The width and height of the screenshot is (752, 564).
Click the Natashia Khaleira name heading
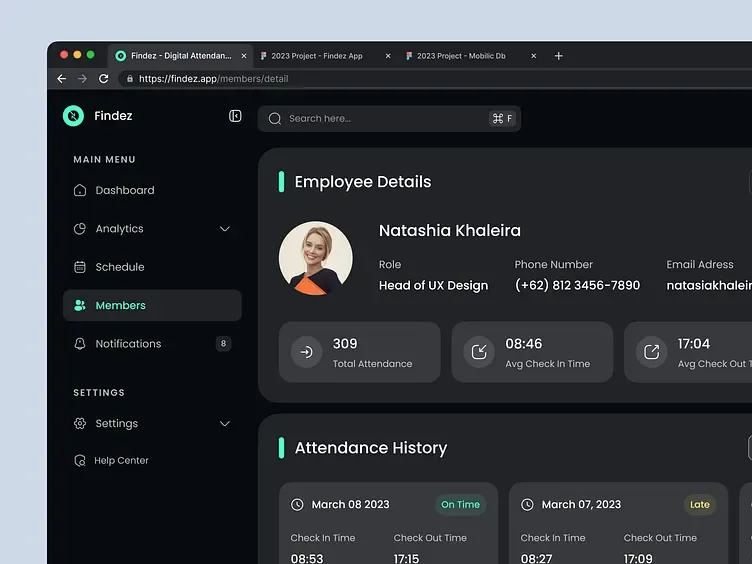coord(450,231)
